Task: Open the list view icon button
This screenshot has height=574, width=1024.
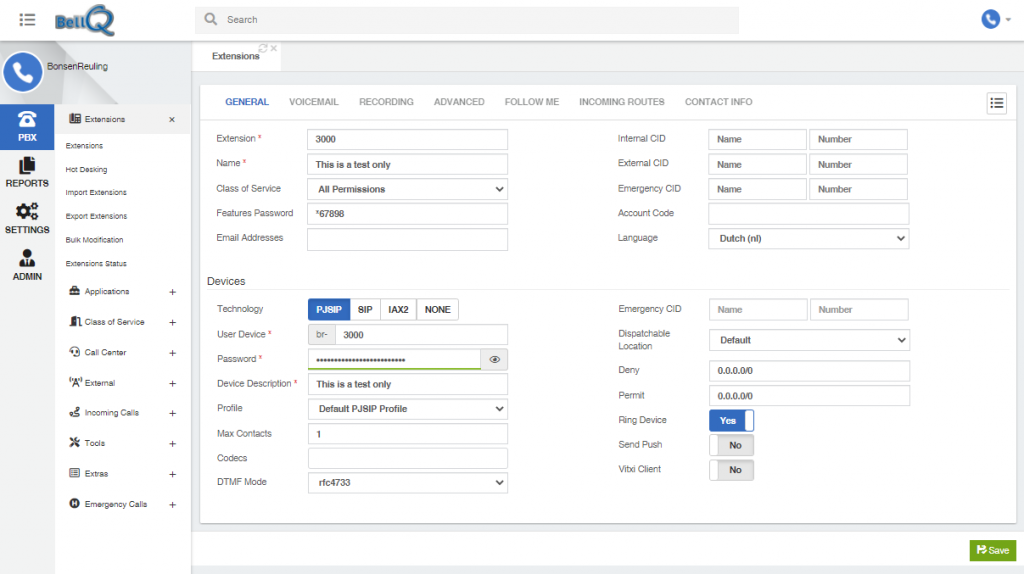Action: click(997, 103)
